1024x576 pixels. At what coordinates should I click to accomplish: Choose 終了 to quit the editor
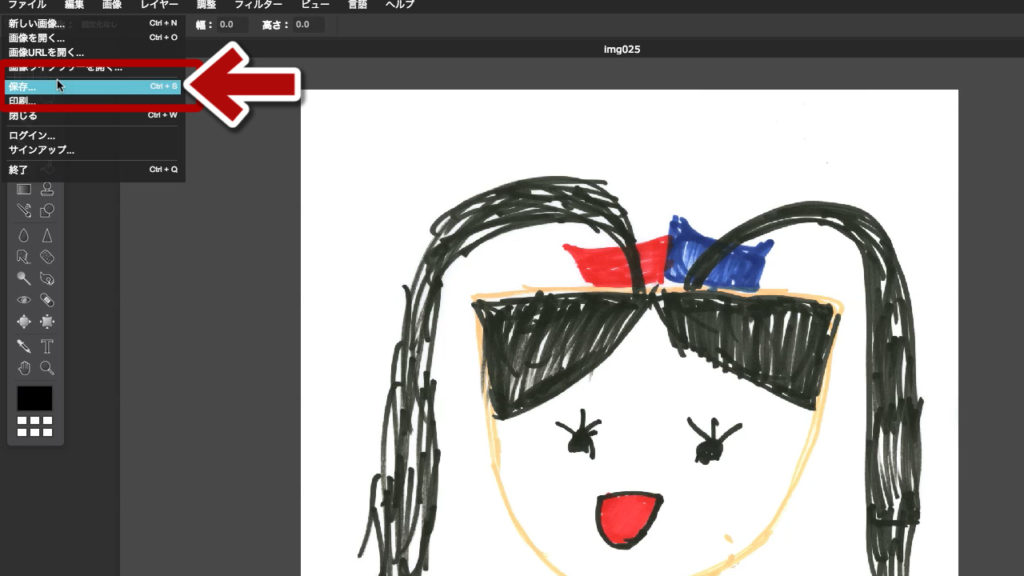tap(93, 170)
